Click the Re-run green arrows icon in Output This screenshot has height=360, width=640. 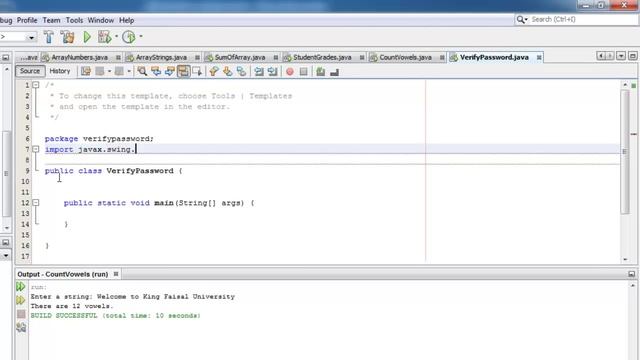[21, 287]
